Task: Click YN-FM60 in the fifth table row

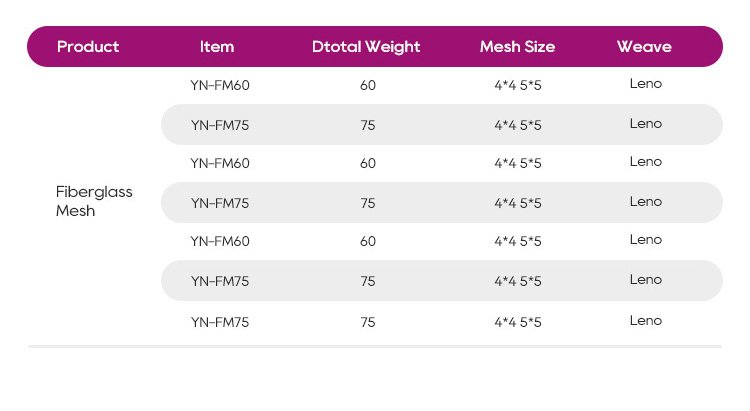Action: [x=219, y=241]
